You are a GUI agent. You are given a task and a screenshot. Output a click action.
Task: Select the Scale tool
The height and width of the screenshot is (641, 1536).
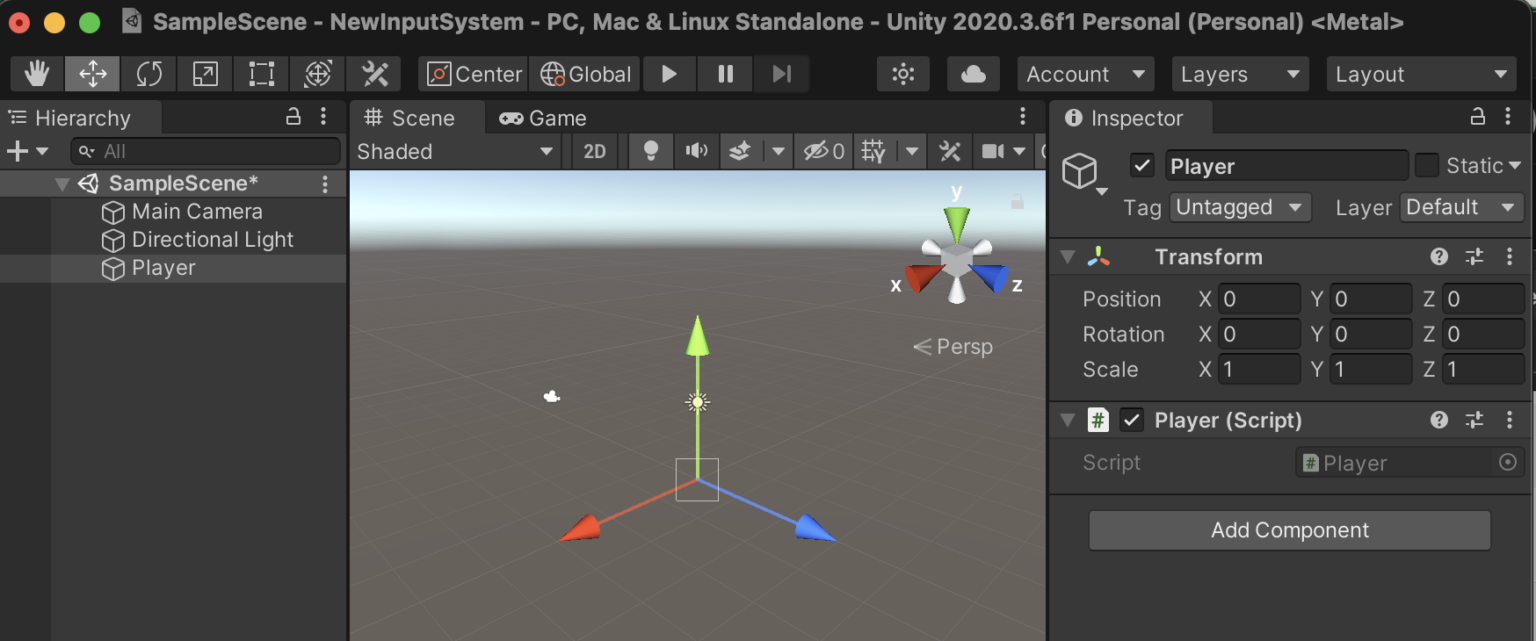point(203,73)
